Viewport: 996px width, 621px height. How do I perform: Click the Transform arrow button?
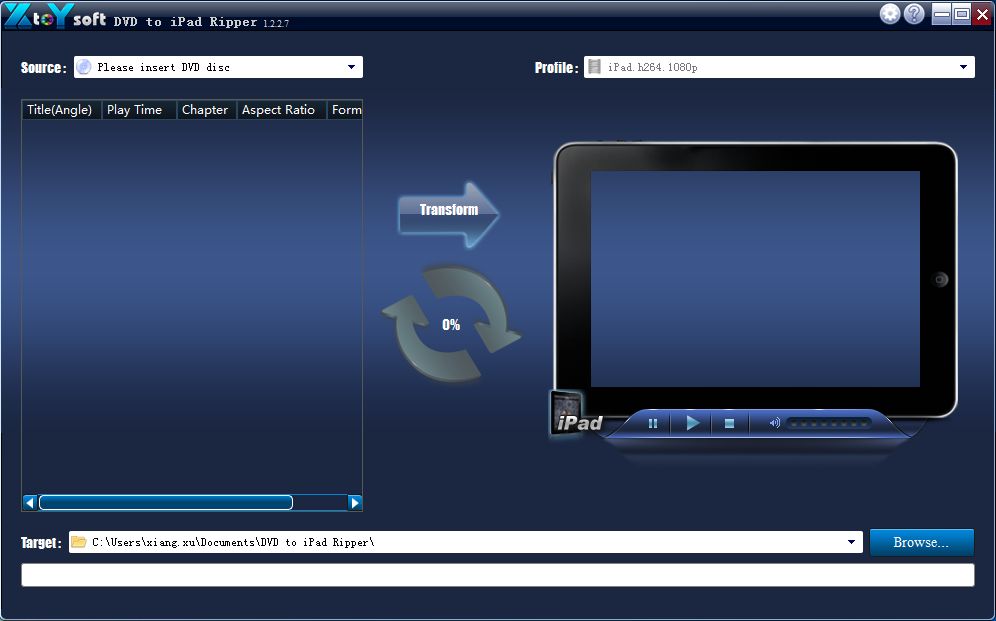[x=448, y=215]
